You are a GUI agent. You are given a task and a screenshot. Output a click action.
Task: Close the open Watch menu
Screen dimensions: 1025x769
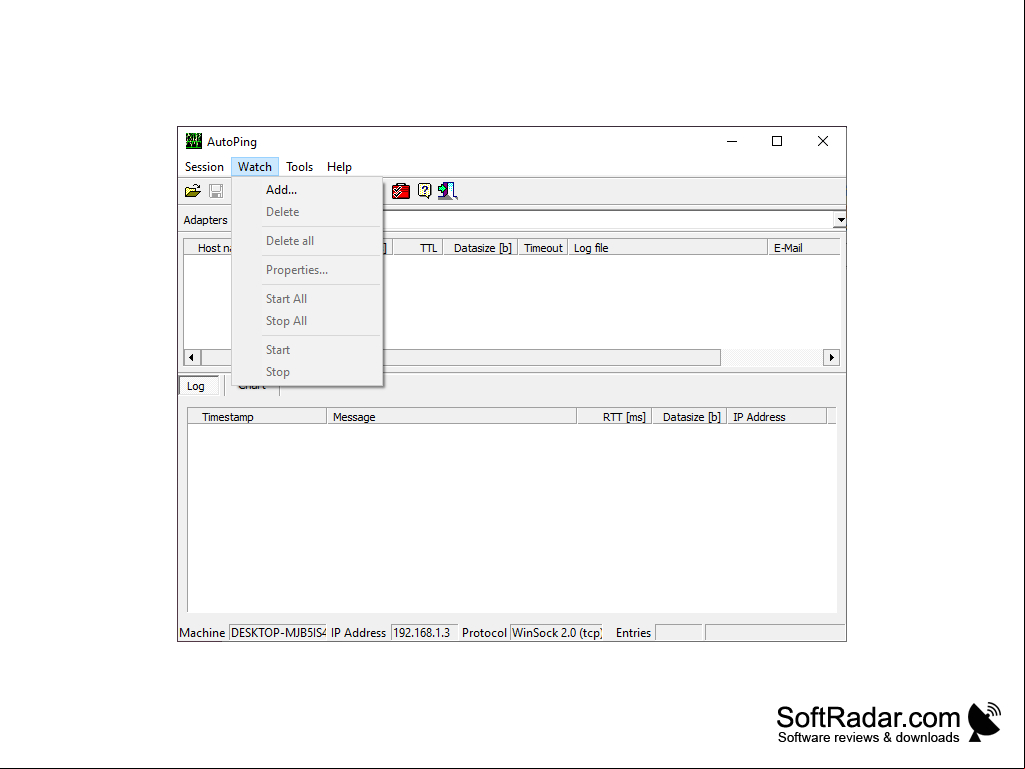pyautogui.click(x=255, y=167)
